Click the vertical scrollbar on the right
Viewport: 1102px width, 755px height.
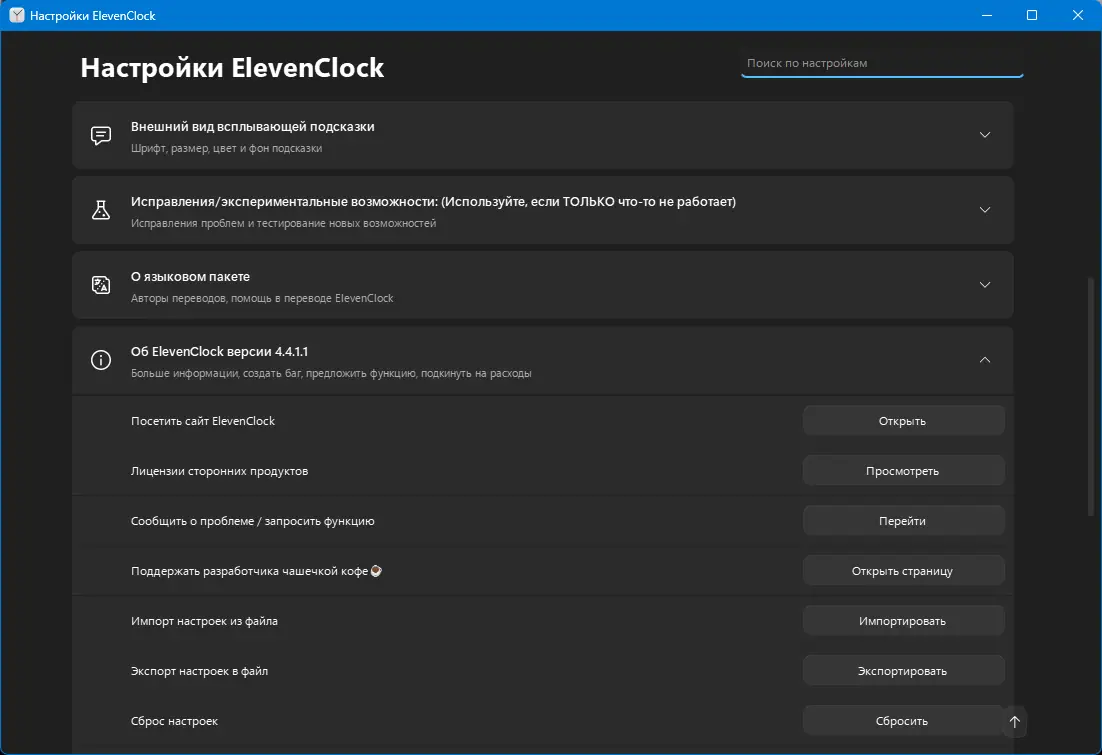click(x=1091, y=396)
